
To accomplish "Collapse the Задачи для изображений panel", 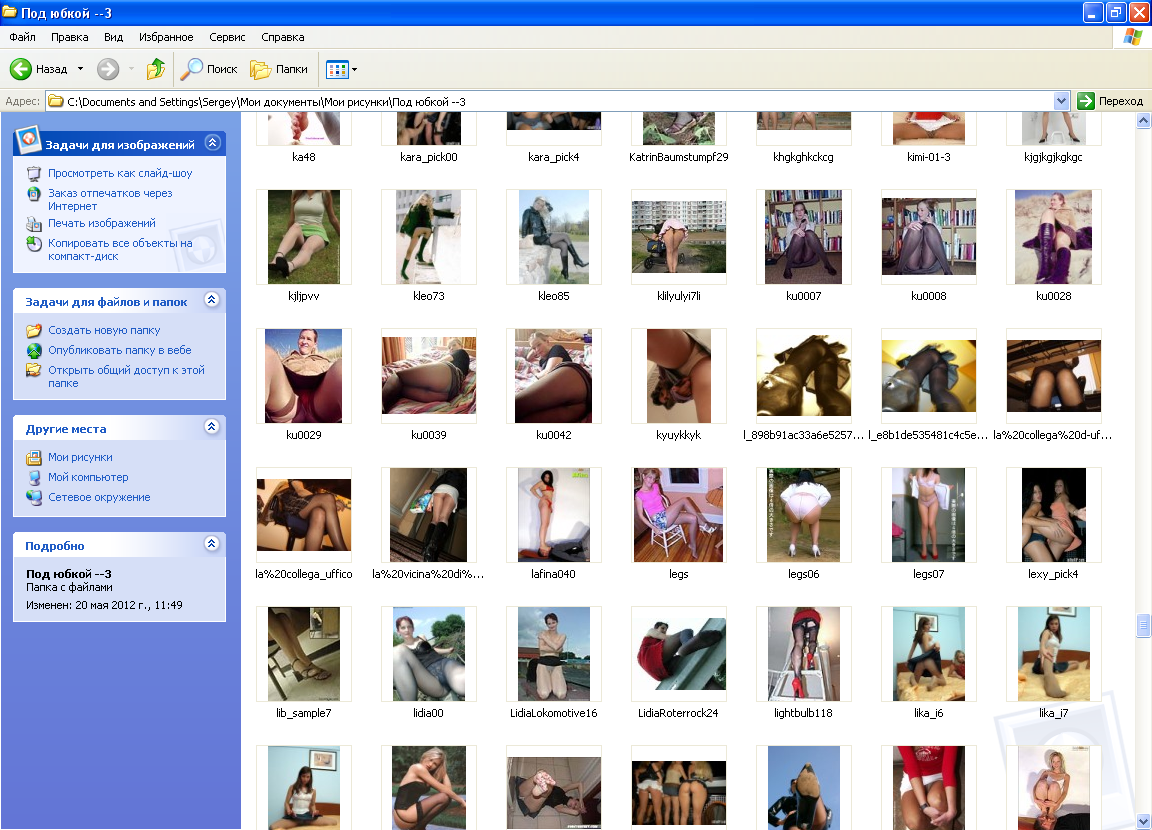I will coord(212,142).
